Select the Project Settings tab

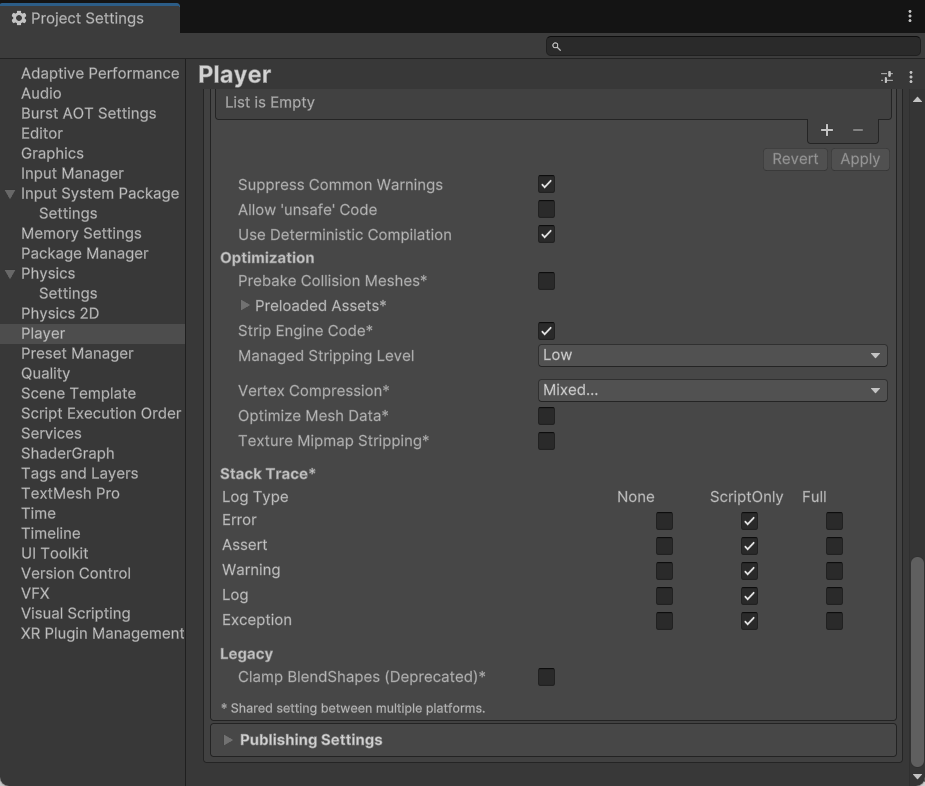click(90, 18)
